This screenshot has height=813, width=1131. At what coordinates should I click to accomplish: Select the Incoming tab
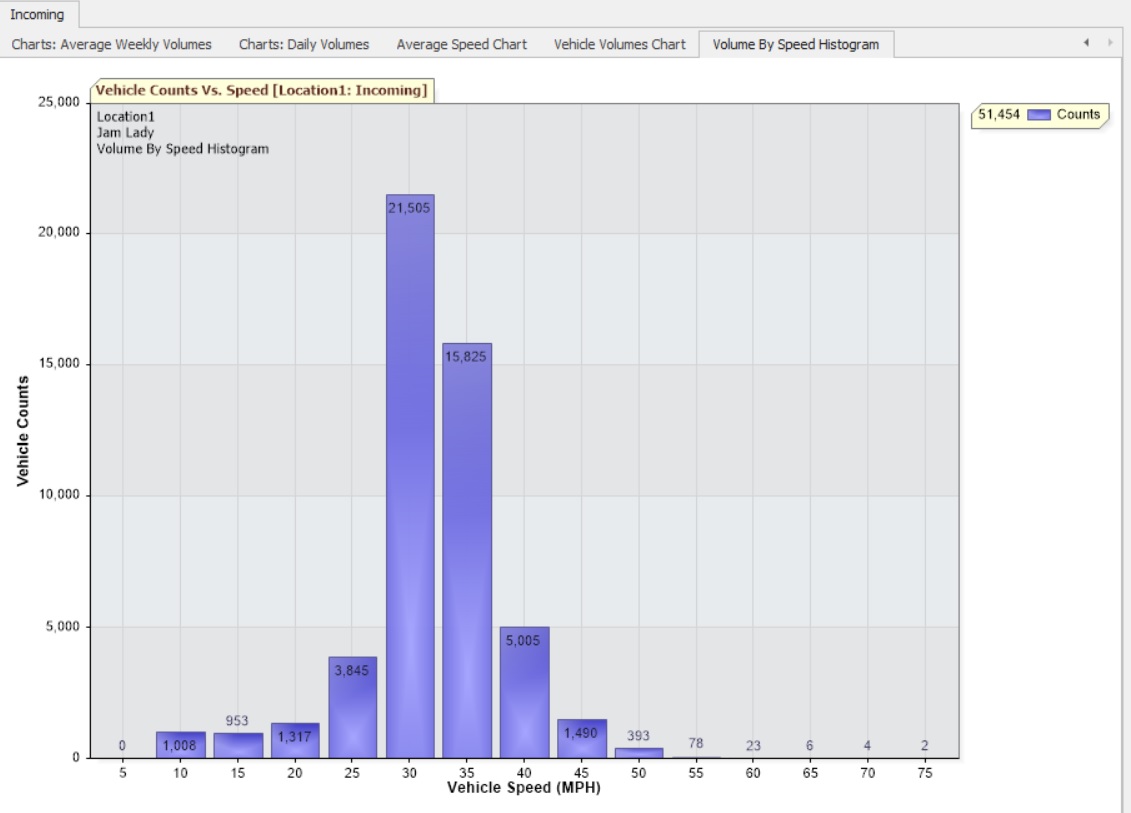pos(38,14)
